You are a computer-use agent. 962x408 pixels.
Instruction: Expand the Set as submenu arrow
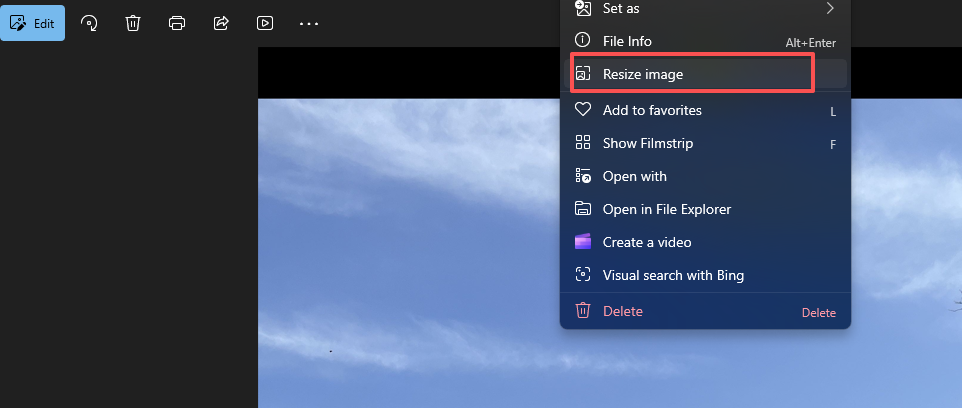coord(830,8)
